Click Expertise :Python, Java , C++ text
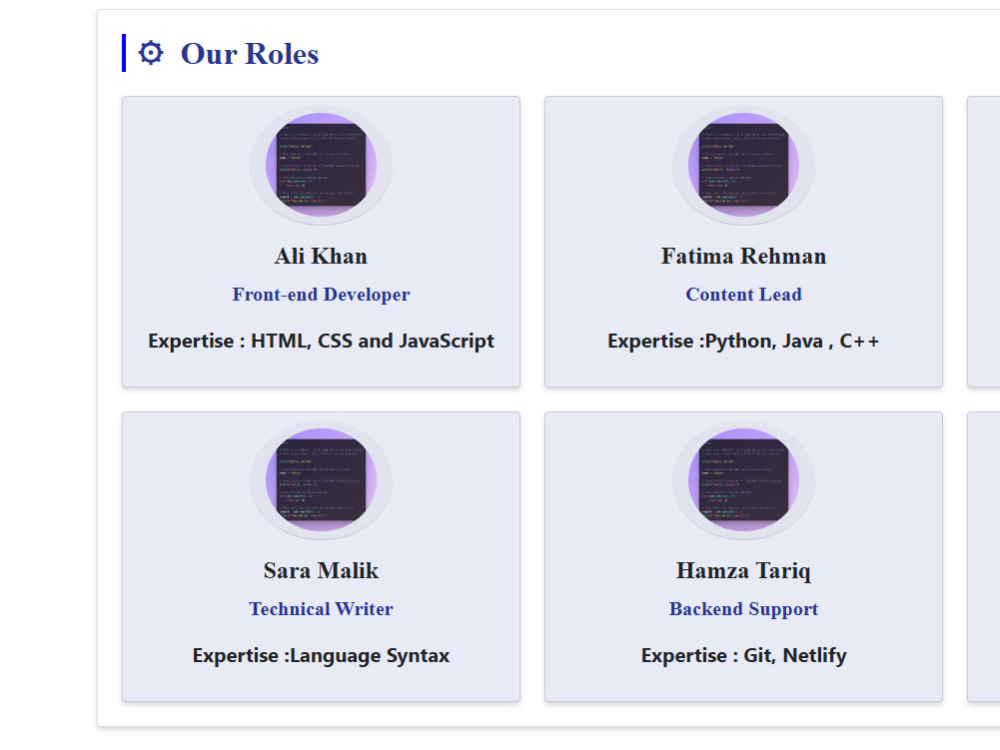The width and height of the screenshot is (1000, 750). (x=744, y=341)
